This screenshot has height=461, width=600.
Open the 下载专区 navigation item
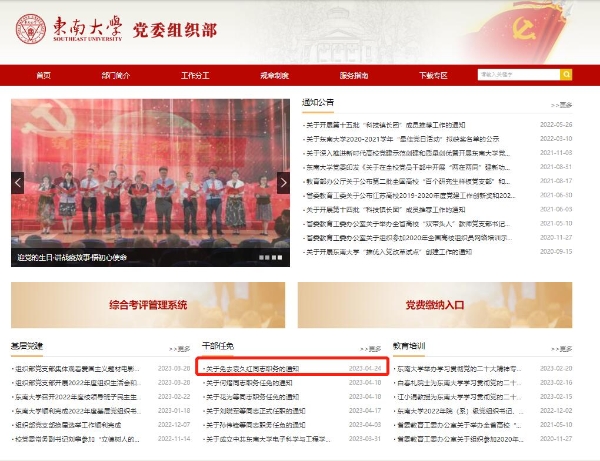(433, 75)
